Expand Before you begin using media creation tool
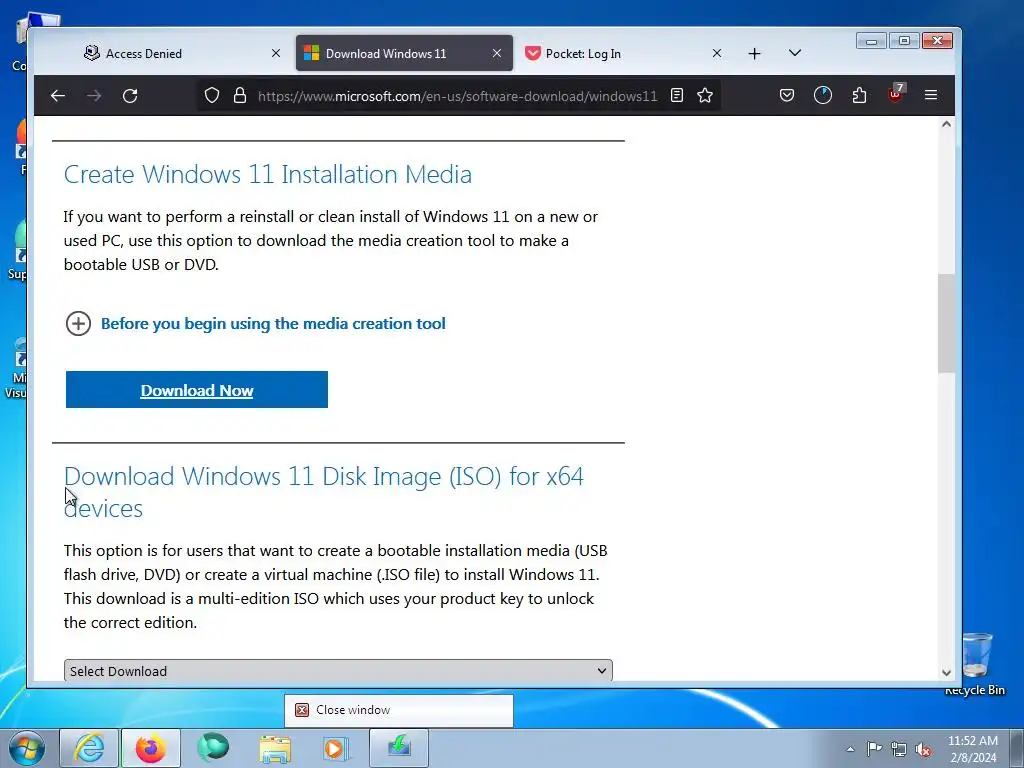The image size is (1024, 768). [255, 323]
